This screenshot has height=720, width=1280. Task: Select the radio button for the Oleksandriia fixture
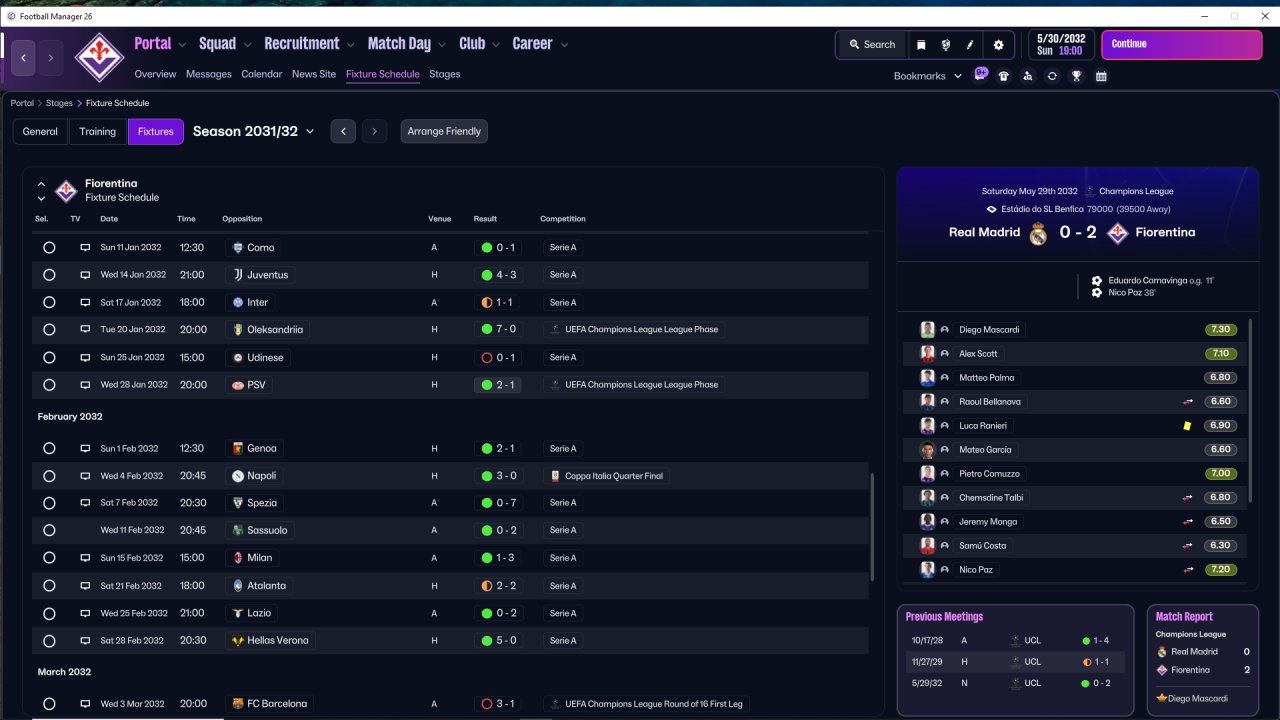49,330
